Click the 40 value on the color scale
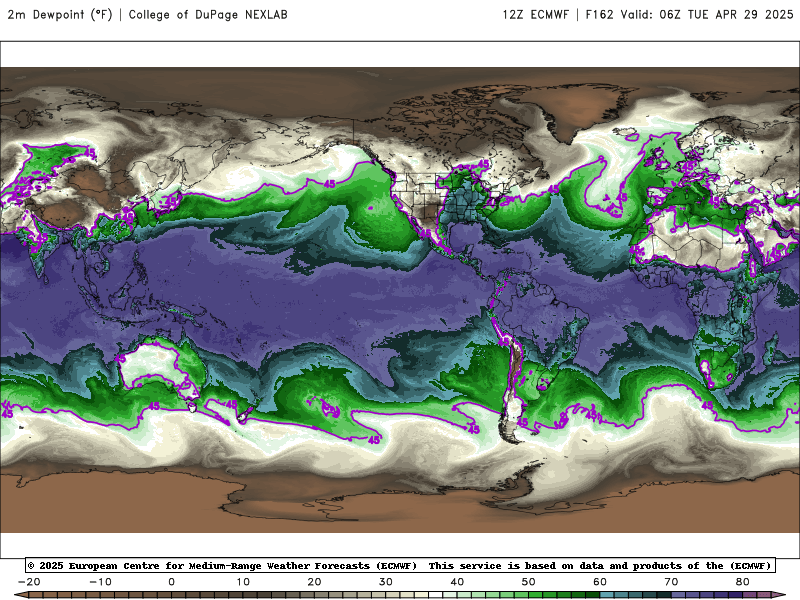Image resolution: width=800 pixels, height=600 pixels. 457,582
